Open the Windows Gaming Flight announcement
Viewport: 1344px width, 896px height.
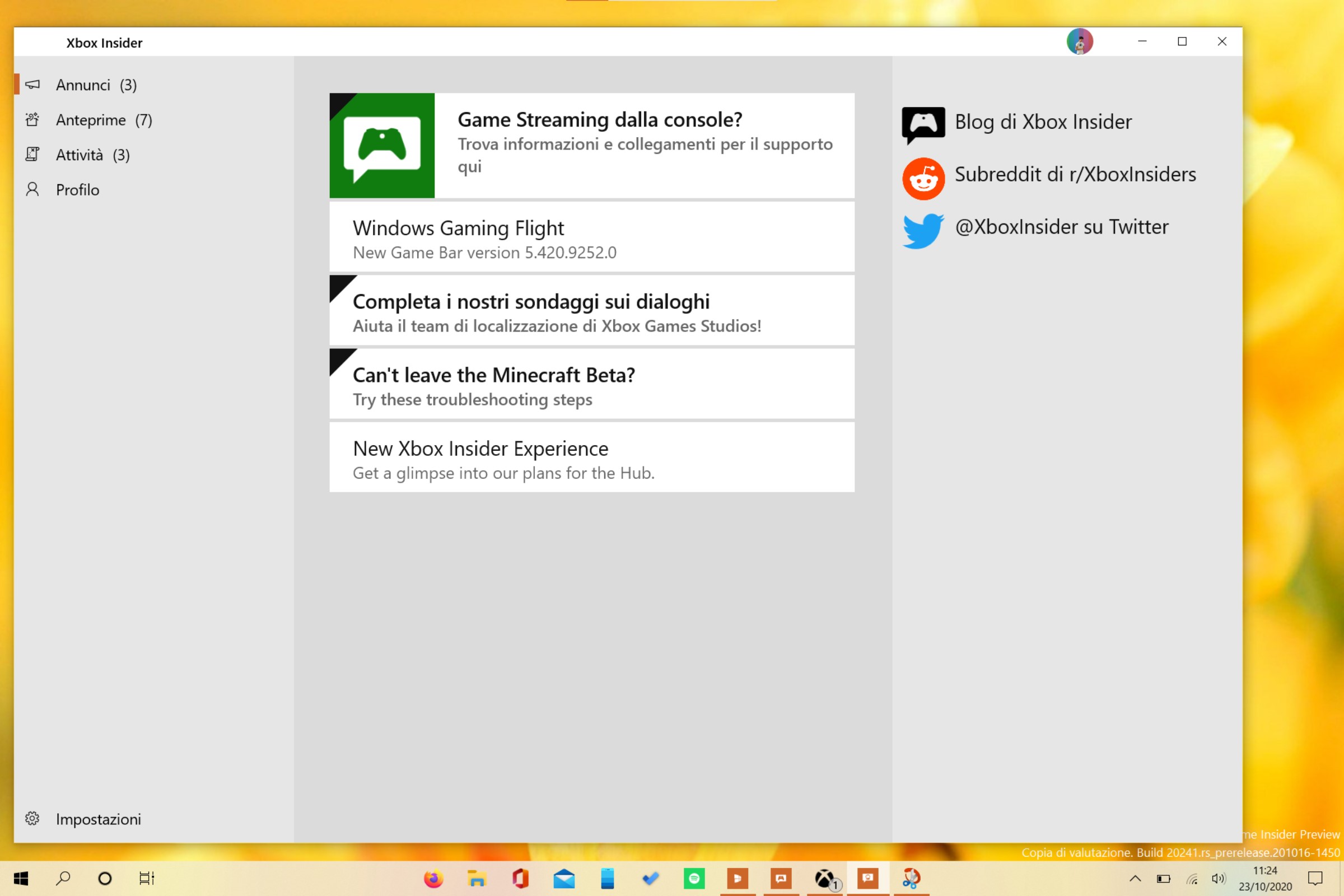pos(592,237)
